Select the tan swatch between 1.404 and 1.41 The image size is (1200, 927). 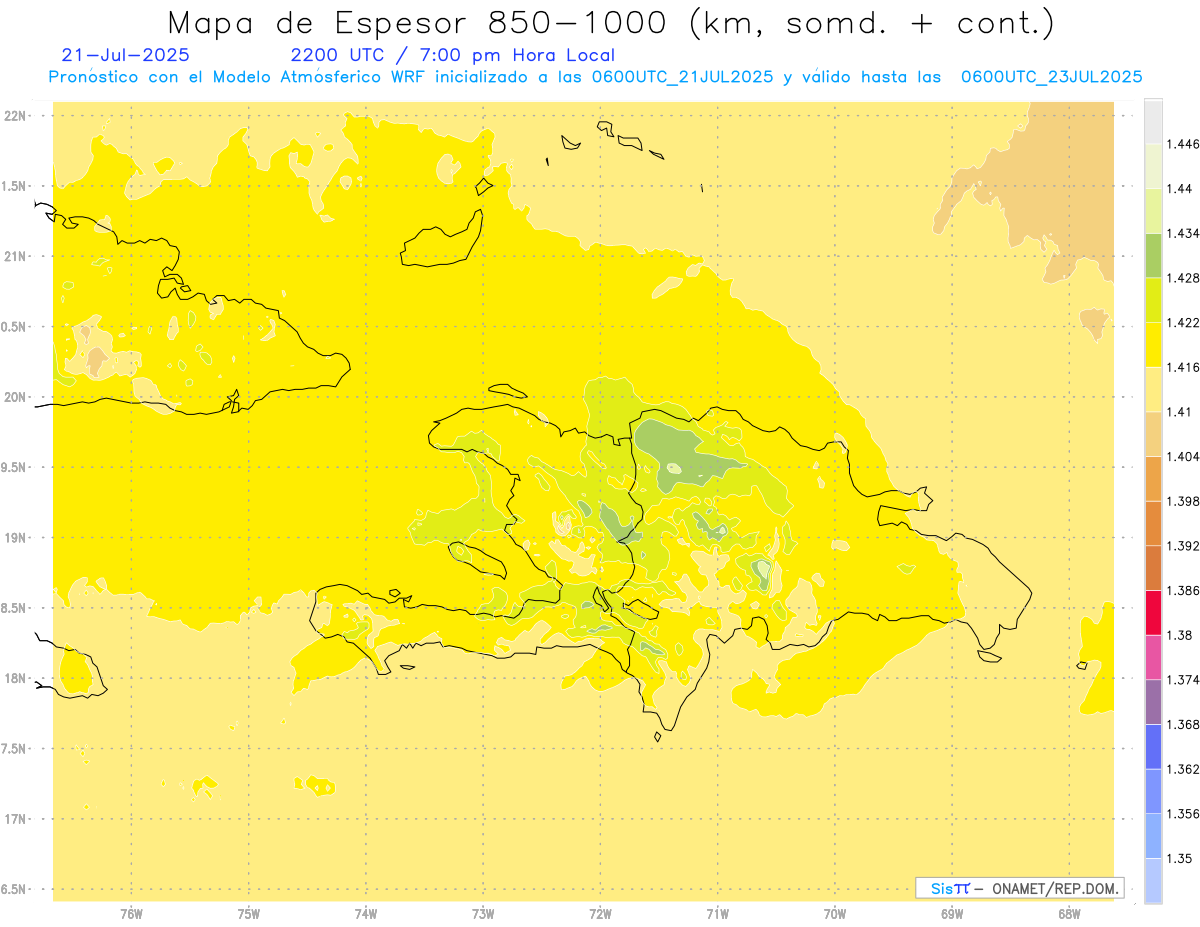tap(1153, 434)
